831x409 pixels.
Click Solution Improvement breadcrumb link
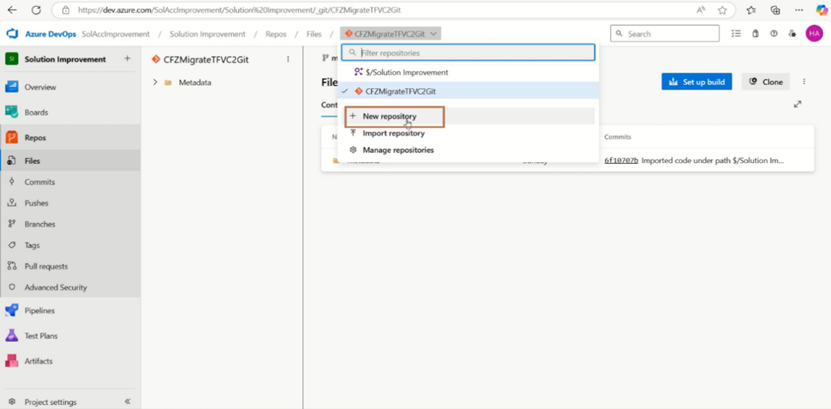[x=207, y=34]
